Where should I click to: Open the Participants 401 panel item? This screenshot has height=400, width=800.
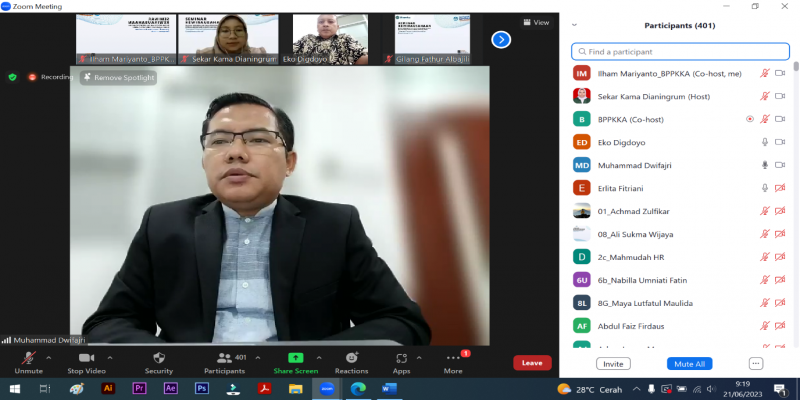(x=232, y=360)
